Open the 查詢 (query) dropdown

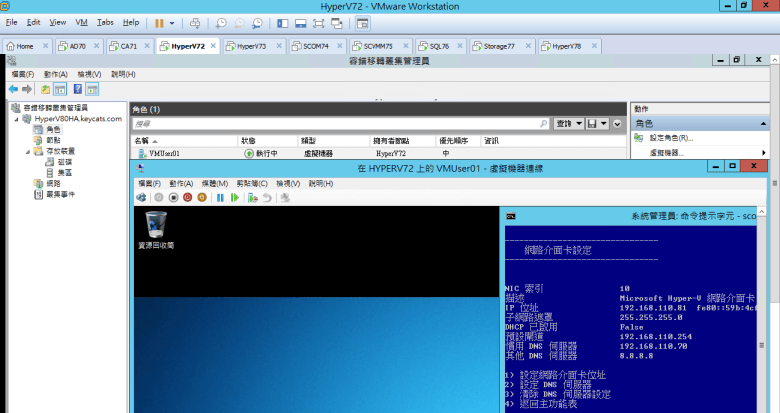click(x=569, y=123)
